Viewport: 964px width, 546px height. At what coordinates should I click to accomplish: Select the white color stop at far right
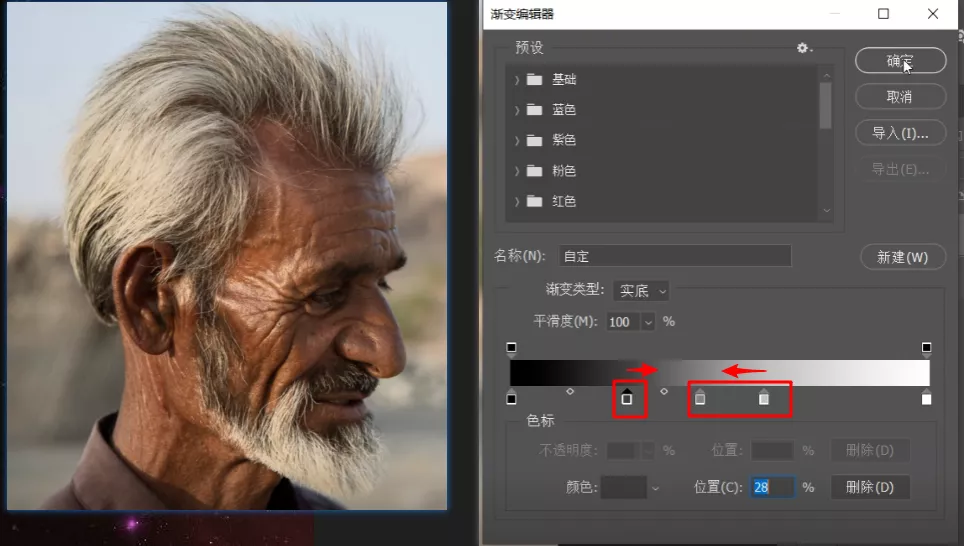pos(926,397)
